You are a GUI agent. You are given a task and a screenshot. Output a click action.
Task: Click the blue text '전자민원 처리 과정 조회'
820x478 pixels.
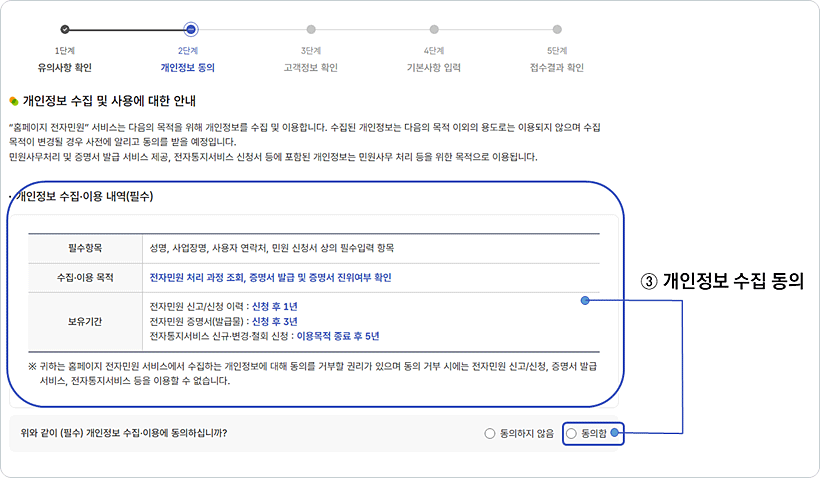click(197, 278)
